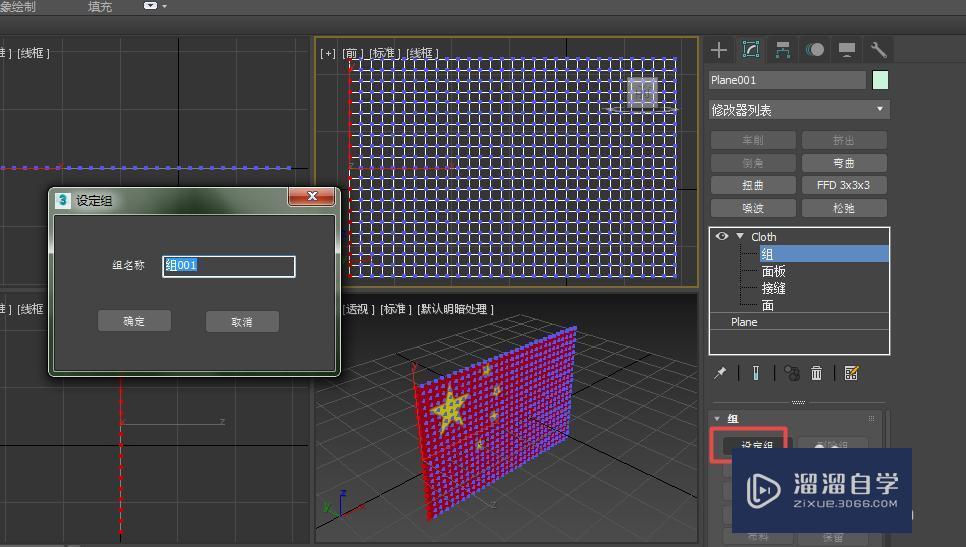Open the Create command panel tab

pyautogui.click(x=719, y=50)
